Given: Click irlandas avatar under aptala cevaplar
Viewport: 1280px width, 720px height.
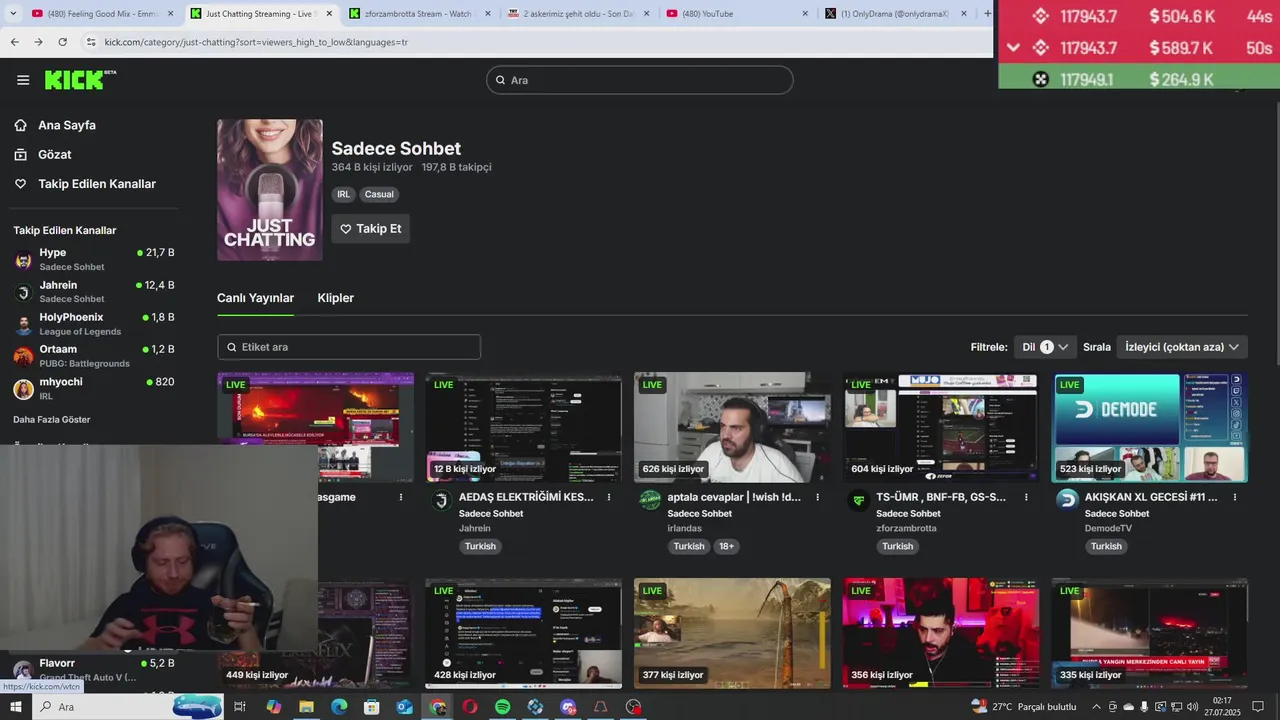Looking at the screenshot, I should click(x=650, y=500).
